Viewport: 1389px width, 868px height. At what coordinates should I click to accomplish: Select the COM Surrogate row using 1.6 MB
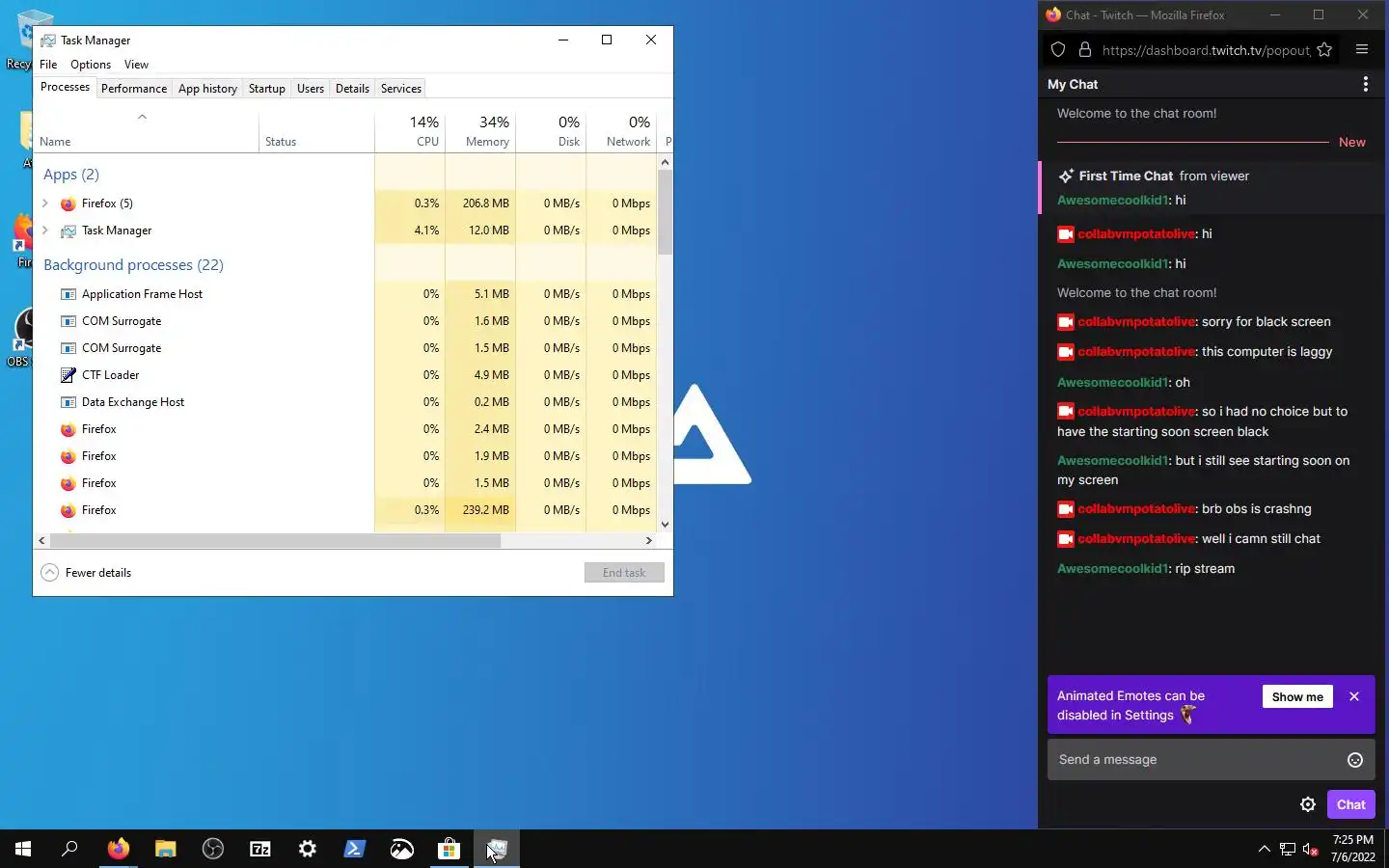[345, 321]
